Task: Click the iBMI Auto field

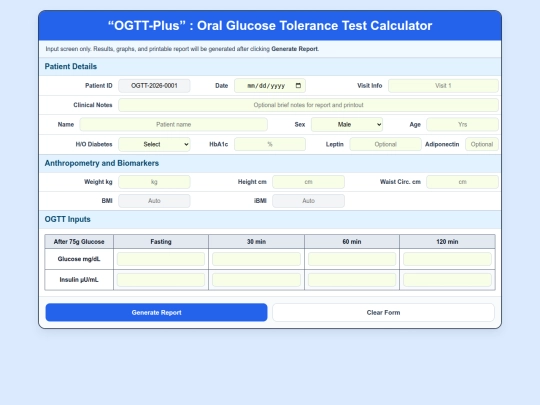Action: point(308,201)
